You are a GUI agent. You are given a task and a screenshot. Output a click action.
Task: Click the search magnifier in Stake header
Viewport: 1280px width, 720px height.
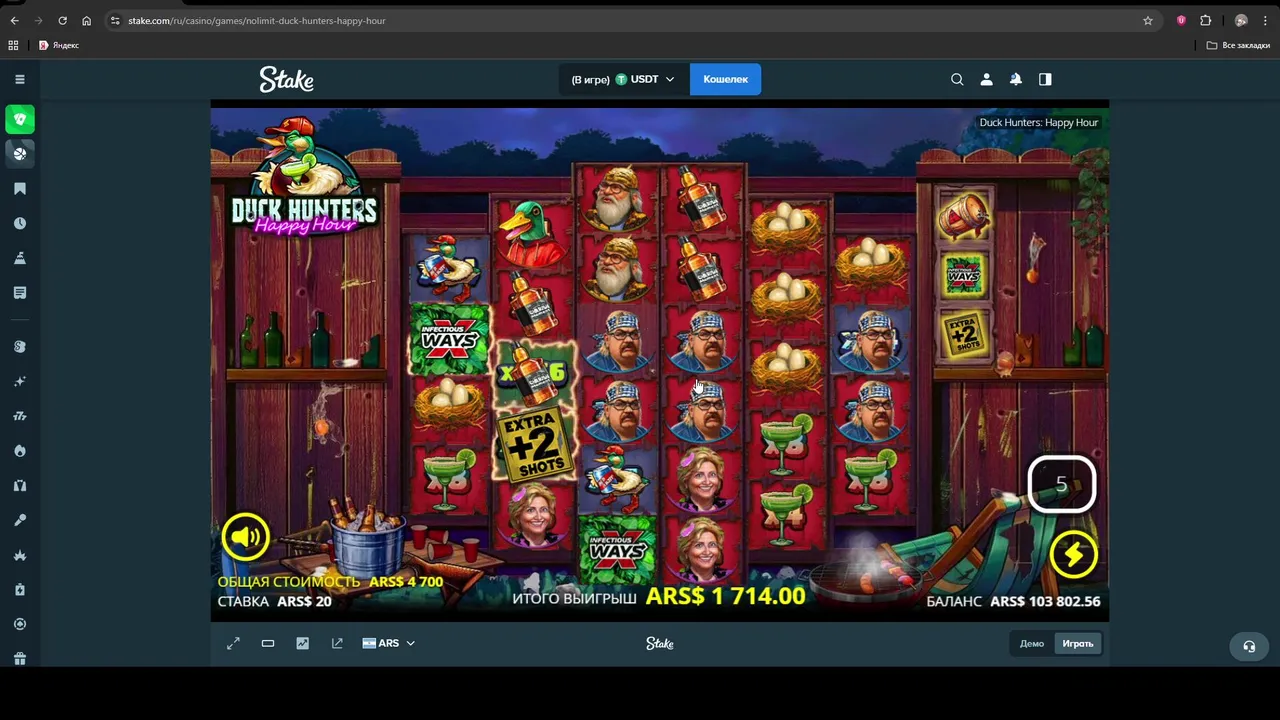click(957, 79)
